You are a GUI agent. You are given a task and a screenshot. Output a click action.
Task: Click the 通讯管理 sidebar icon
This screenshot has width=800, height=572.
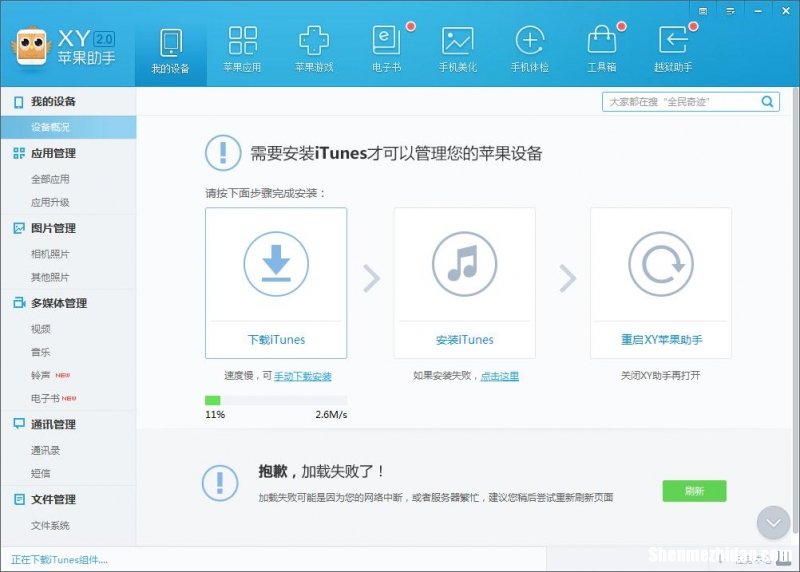[x=19, y=424]
